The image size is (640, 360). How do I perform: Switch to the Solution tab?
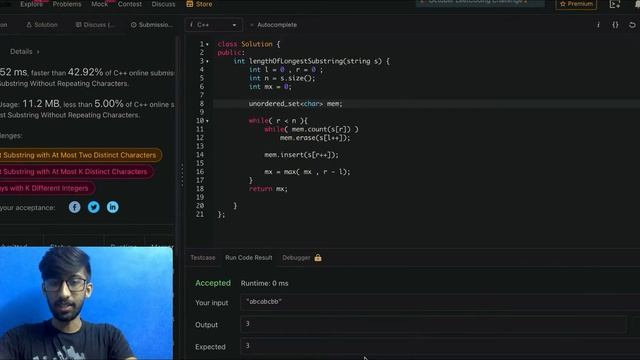pyautogui.click(x=42, y=25)
